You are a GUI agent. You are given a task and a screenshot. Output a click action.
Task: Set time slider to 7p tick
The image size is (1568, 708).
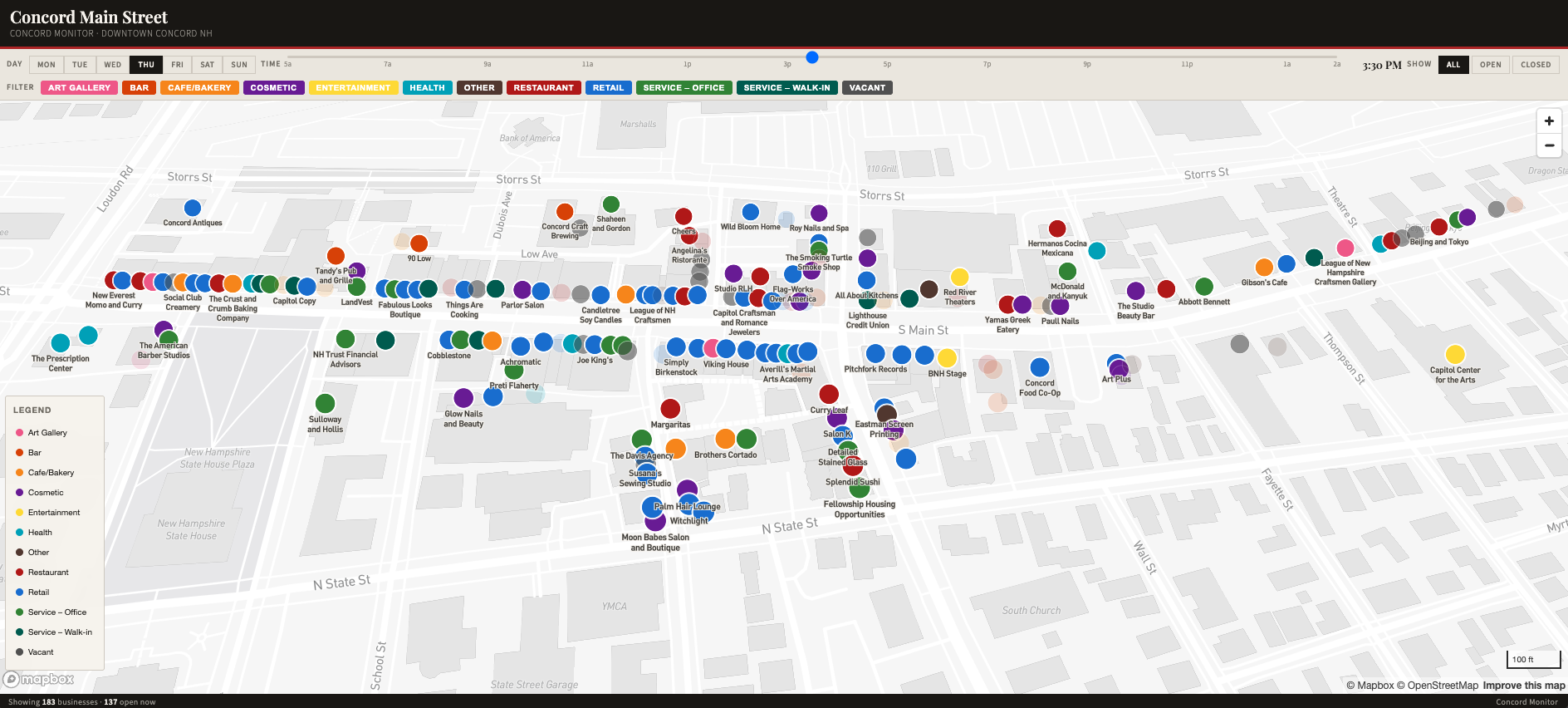point(987,64)
